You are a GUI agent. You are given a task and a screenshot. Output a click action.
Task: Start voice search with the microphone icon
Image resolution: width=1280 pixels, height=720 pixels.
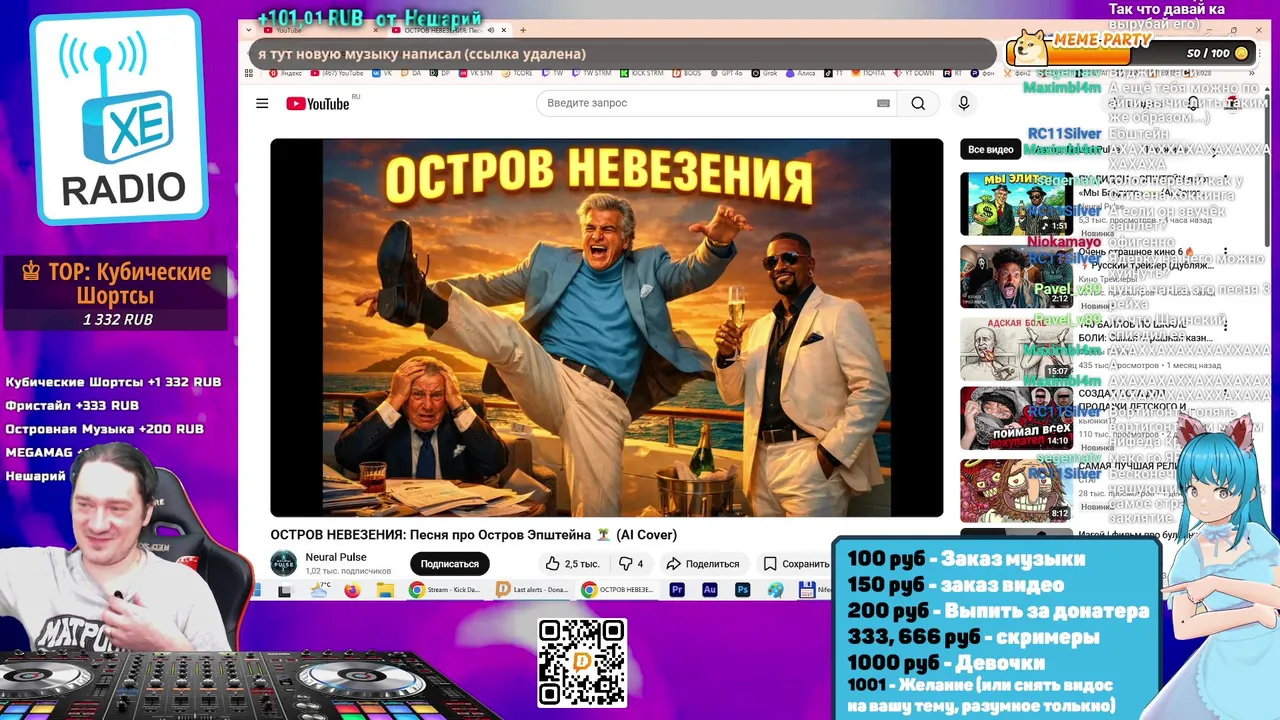click(964, 103)
